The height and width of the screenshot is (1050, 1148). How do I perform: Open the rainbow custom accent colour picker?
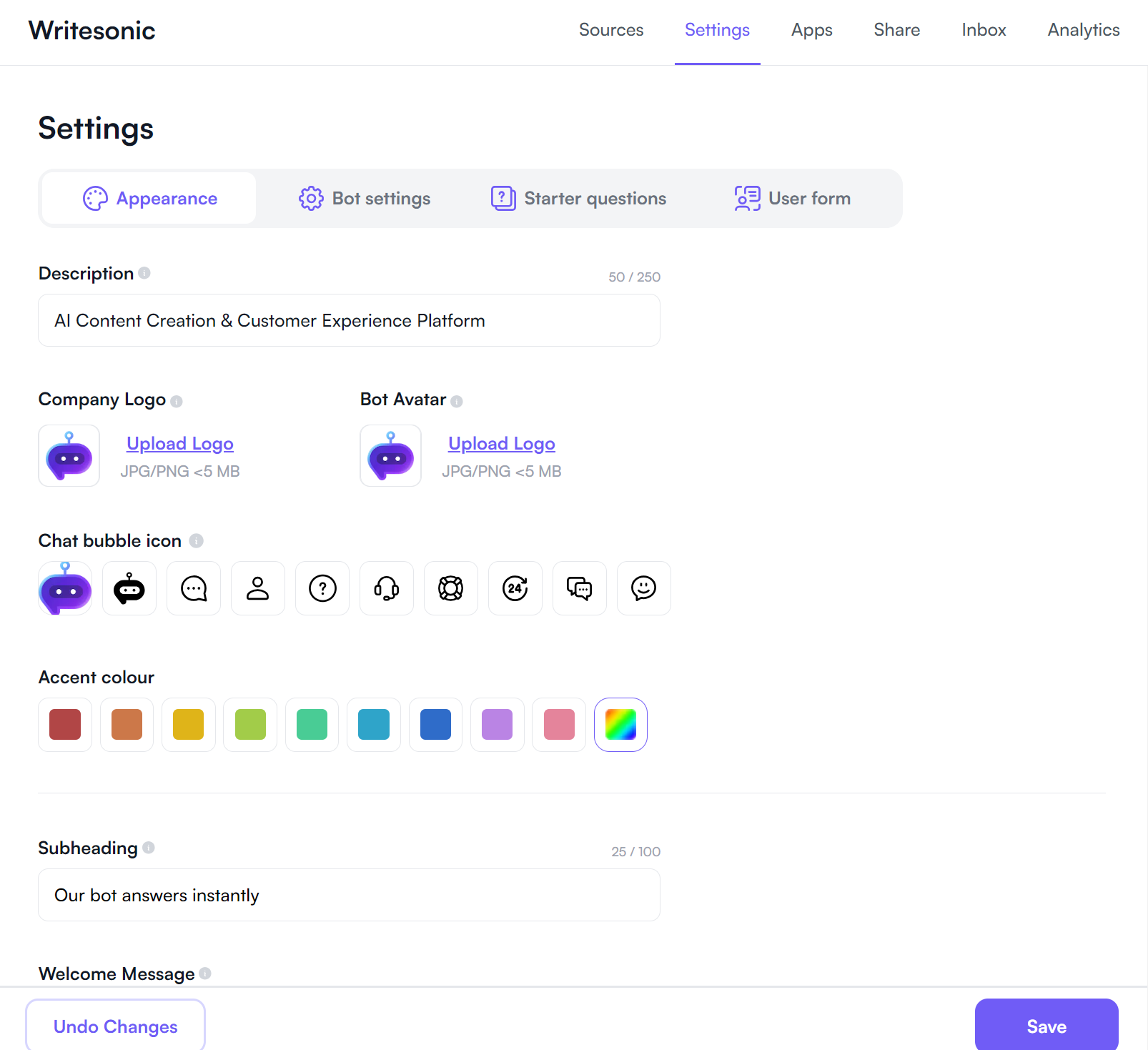pyautogui.click(x=620, y=725)
